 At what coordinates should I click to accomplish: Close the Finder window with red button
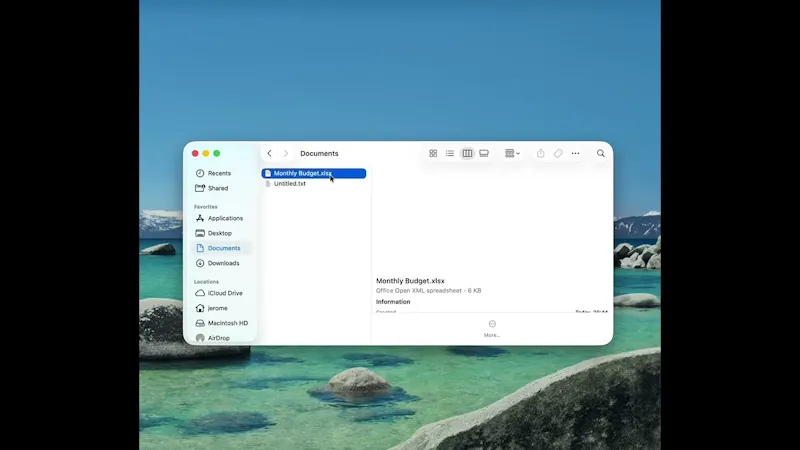(195, 153)
